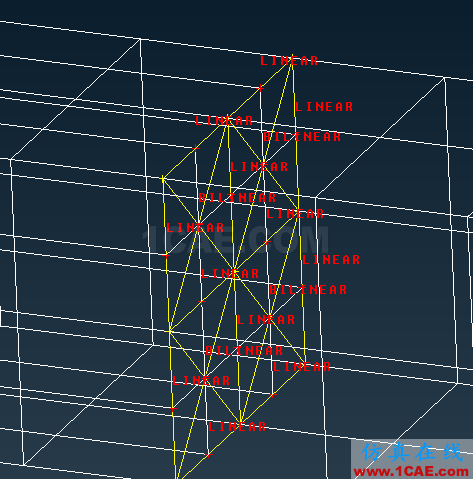Screen dimensions: 473x479
Task: Open the www.1CAE.com watermark link
Action: click(411, 471)
